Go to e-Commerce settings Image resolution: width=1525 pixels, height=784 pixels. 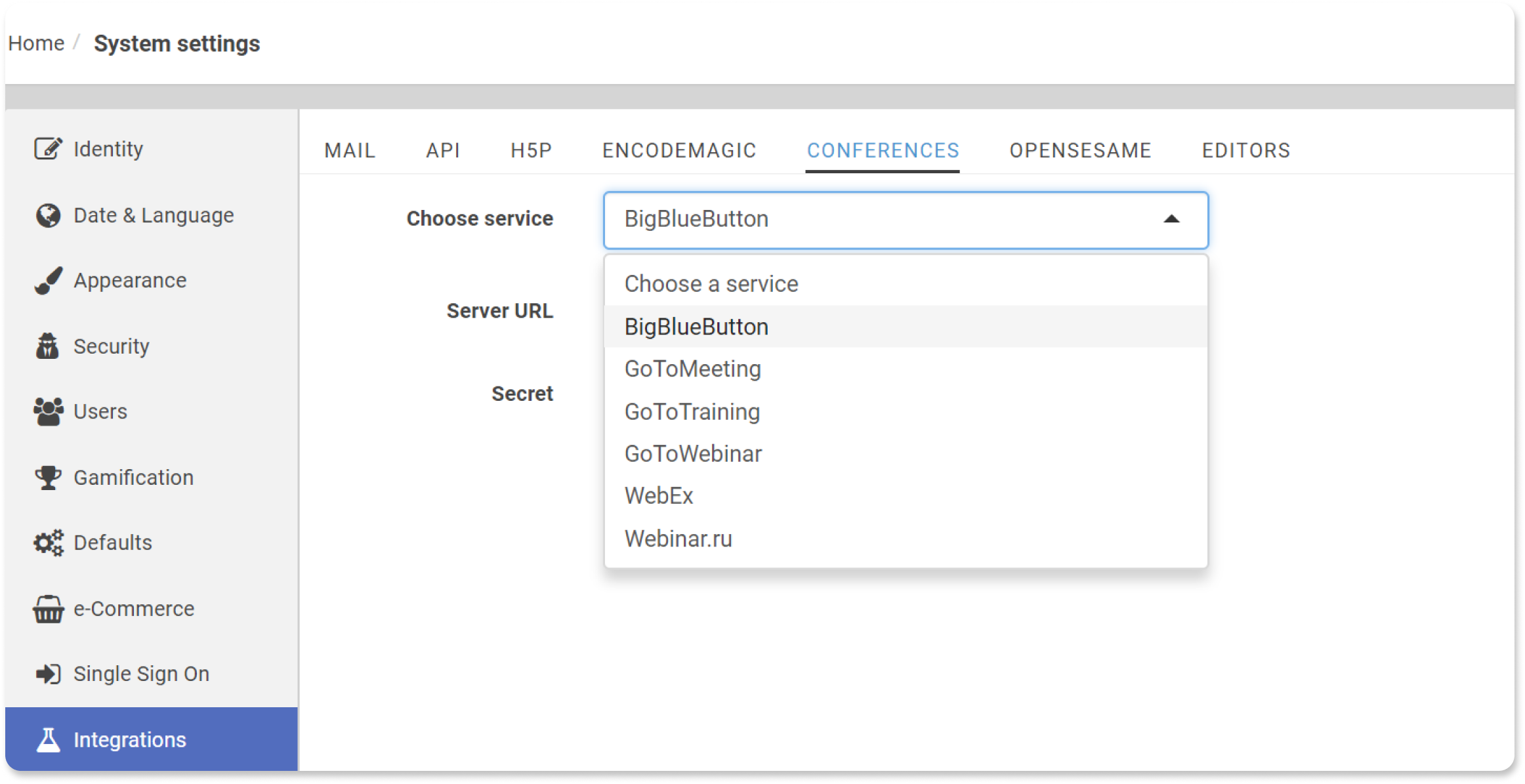coord(152,608)
